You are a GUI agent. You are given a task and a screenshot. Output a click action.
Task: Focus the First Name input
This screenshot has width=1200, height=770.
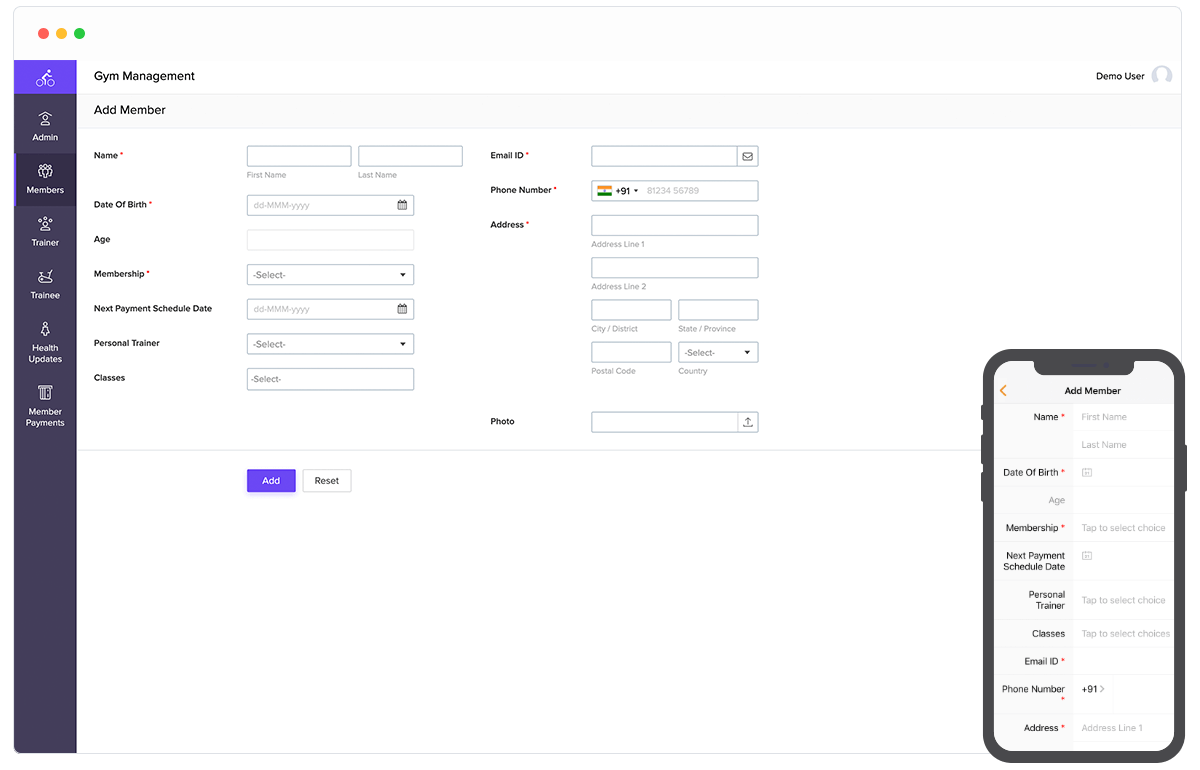[x=299, y=156]
